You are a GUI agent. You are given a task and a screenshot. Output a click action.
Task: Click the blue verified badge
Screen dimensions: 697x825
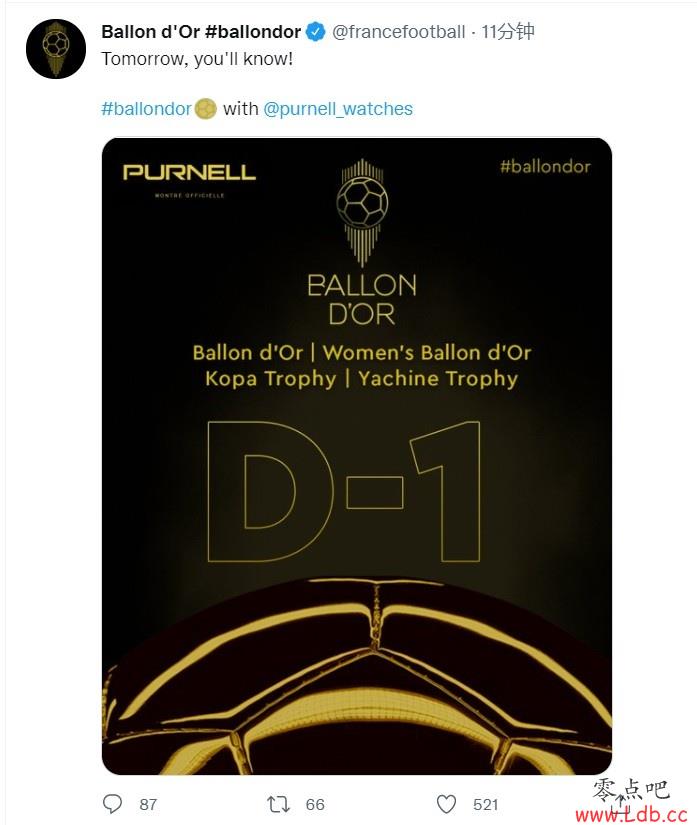(316, 32)
